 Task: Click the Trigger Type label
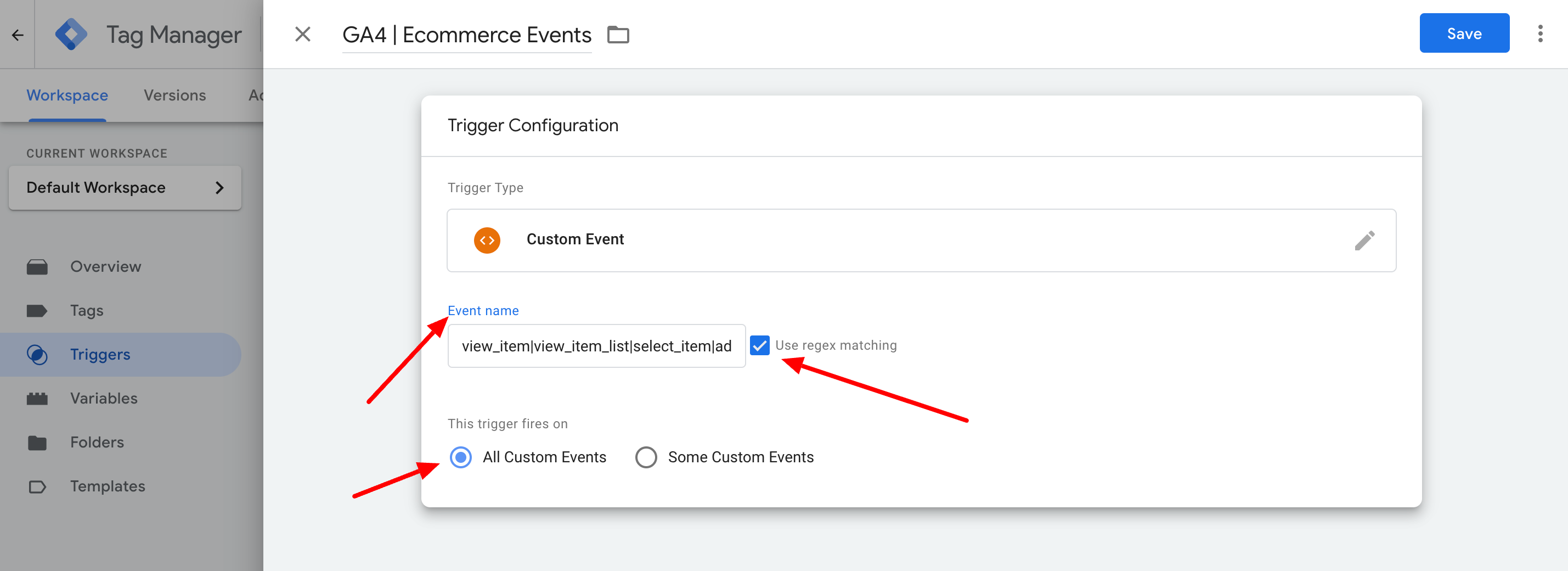point(485,188)
